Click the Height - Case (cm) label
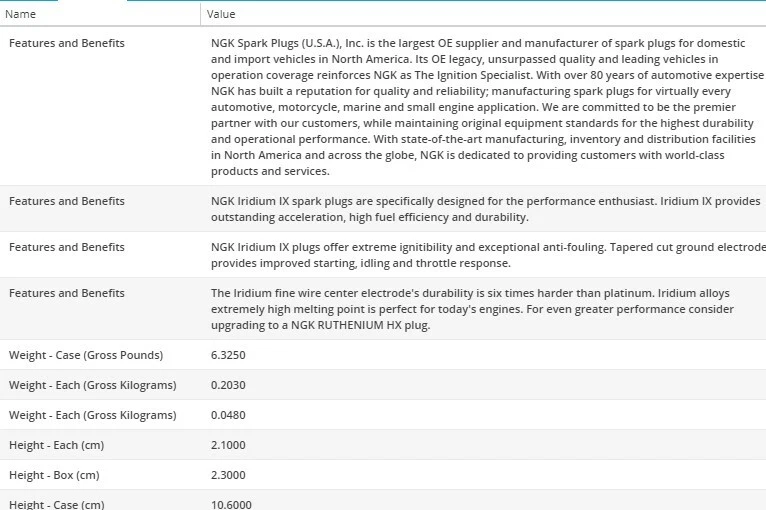The height and width of the screenshot is (510, 766). (56, 504)
